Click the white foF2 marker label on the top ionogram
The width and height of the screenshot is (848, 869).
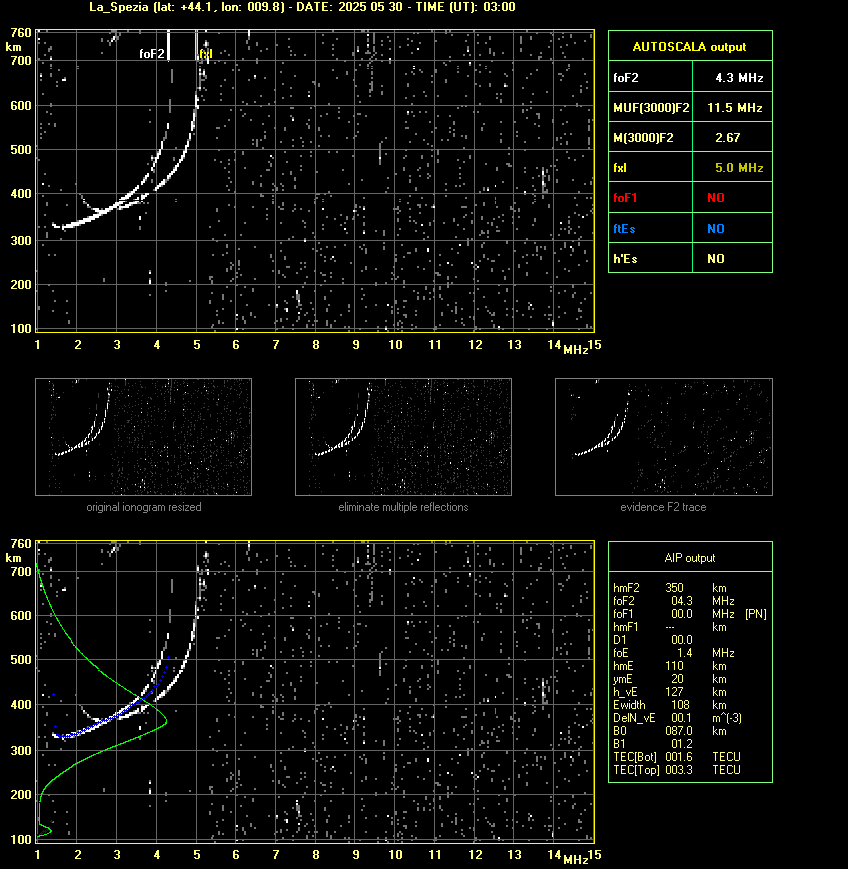pos(151,54)
